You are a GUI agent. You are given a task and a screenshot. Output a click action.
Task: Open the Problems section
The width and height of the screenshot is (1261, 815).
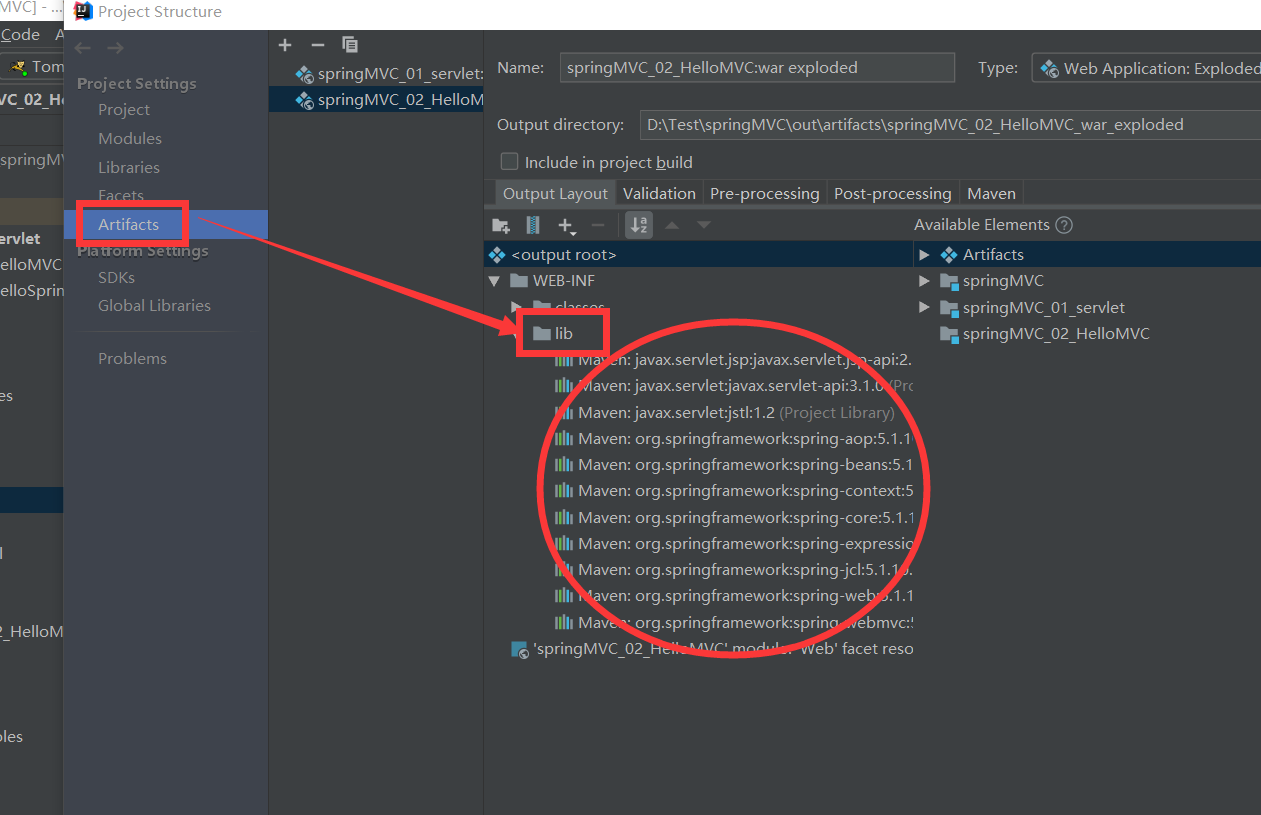132,359
